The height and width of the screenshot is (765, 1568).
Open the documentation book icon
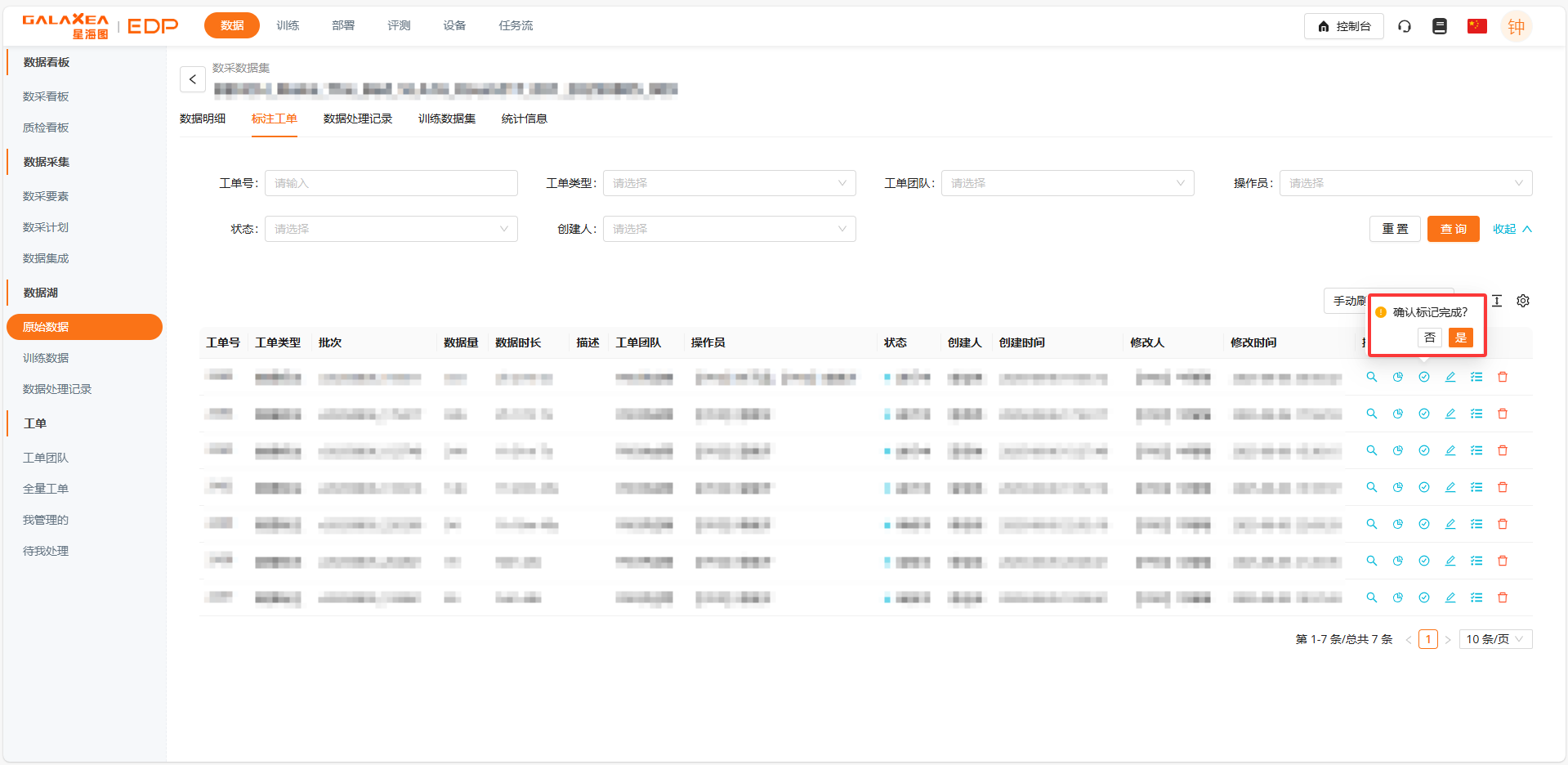point(1440,26)
